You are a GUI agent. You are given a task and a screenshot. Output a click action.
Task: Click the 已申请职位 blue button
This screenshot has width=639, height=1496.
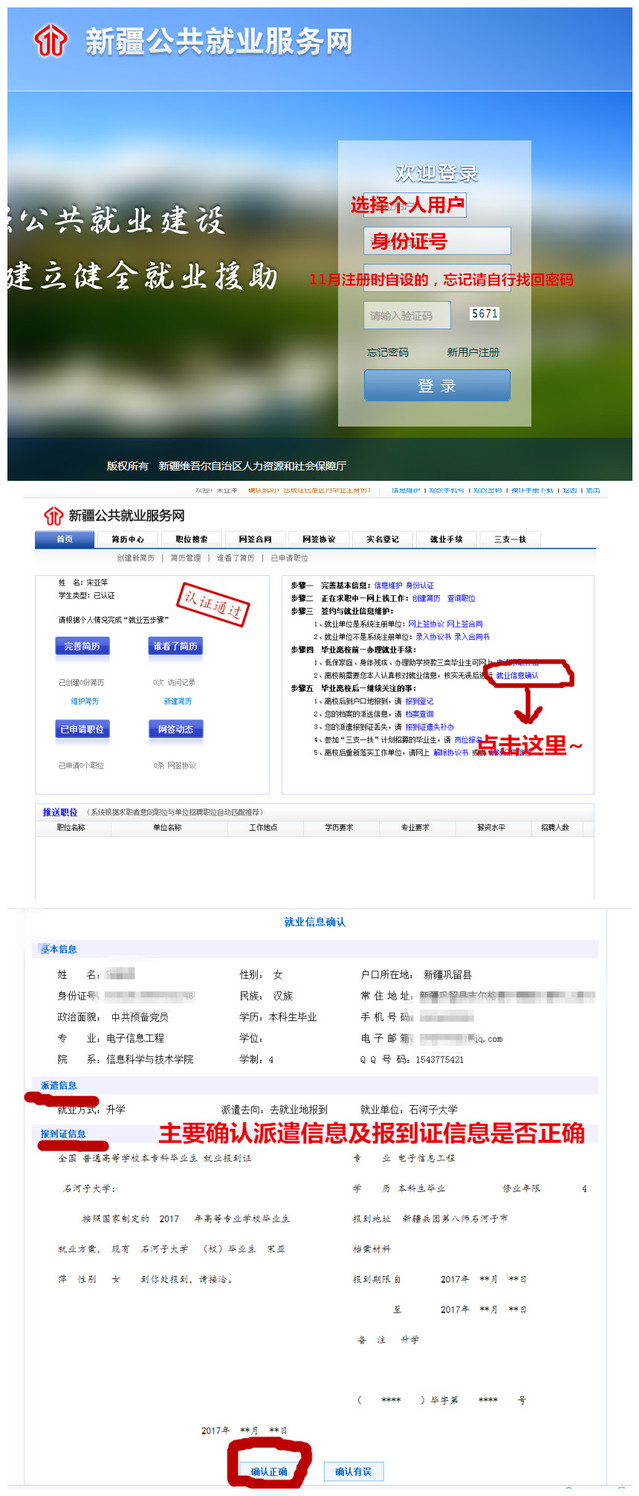coord(82,729)
